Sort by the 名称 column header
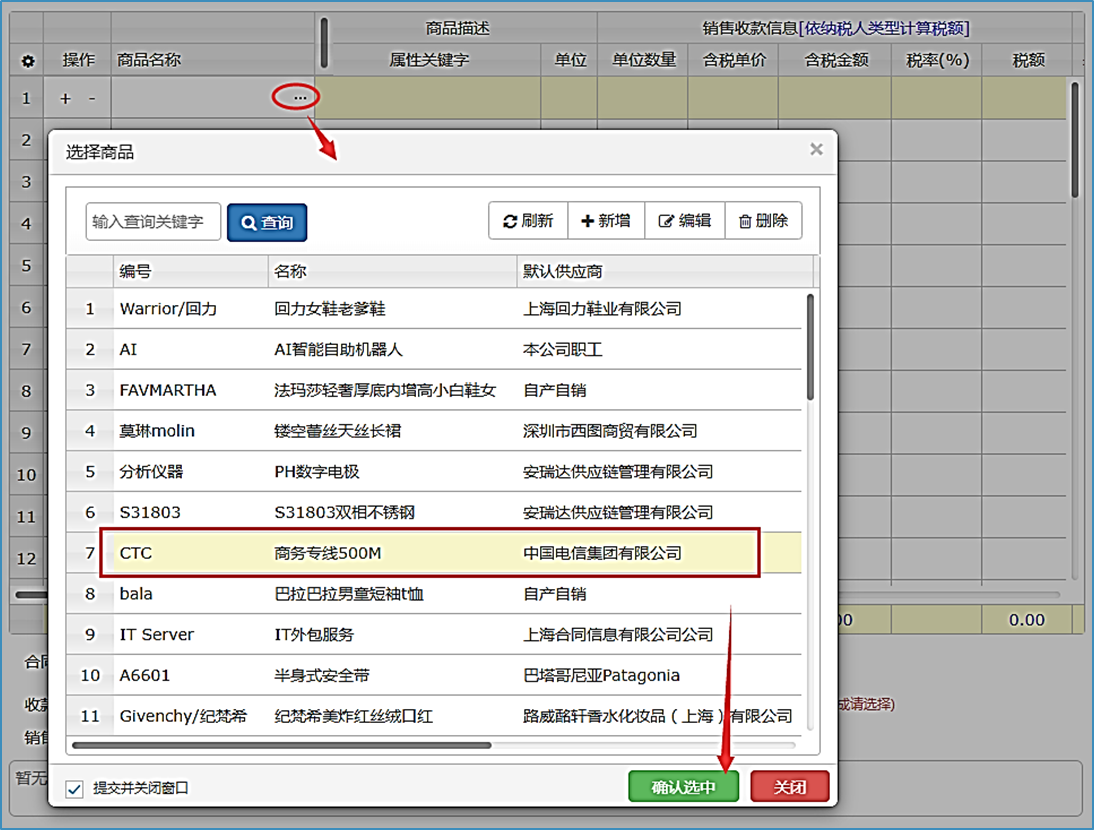The width and height of the screenshot is (1094, 830). coord(392,271)
